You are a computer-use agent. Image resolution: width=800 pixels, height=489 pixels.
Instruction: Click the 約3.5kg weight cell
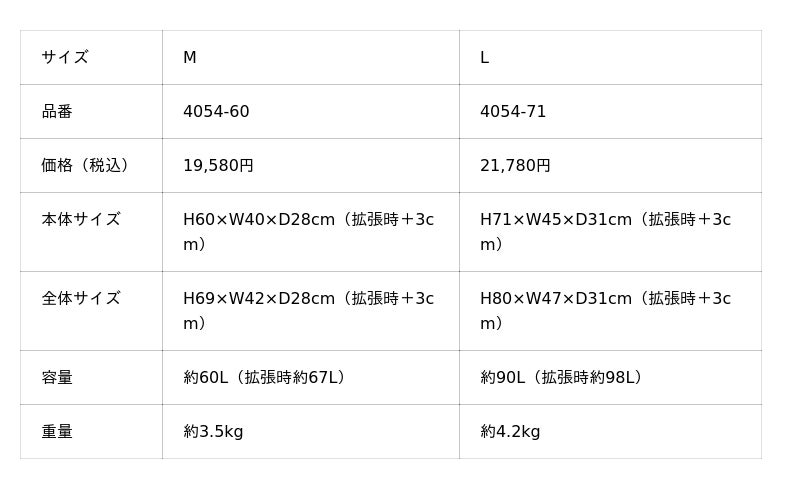coord(213,432)
